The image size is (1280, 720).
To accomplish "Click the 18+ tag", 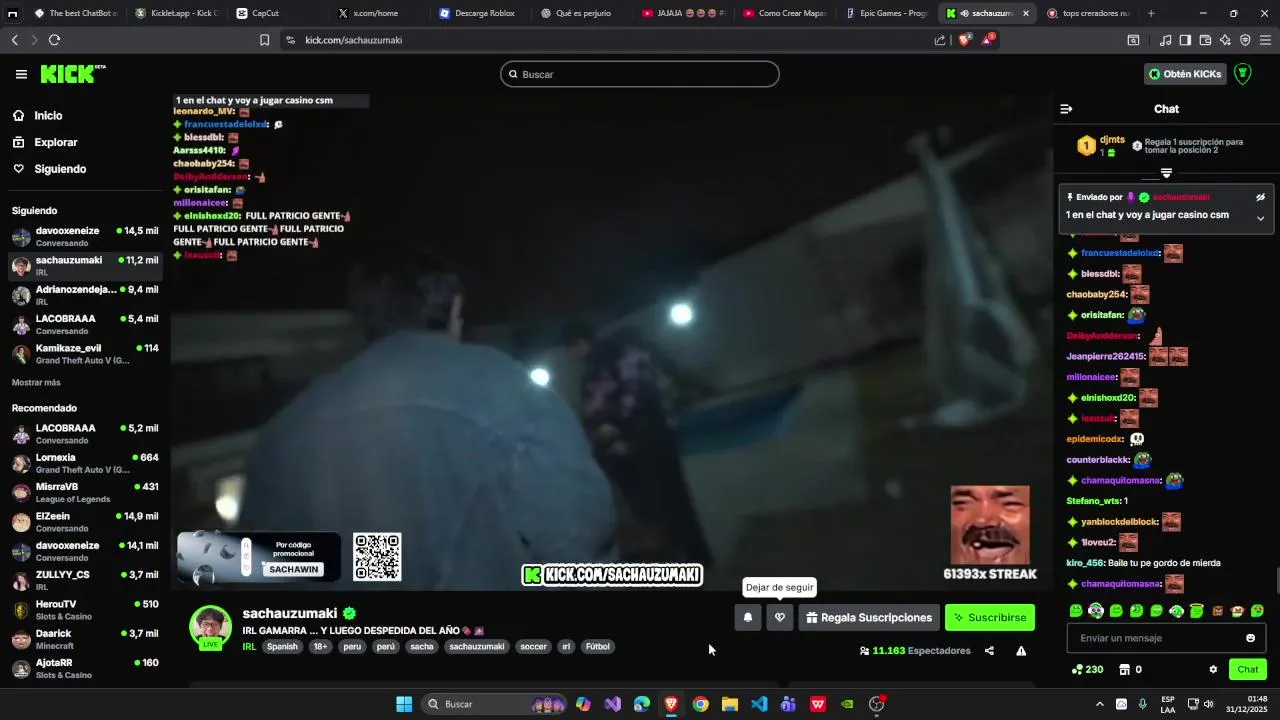I will (320, 647).
